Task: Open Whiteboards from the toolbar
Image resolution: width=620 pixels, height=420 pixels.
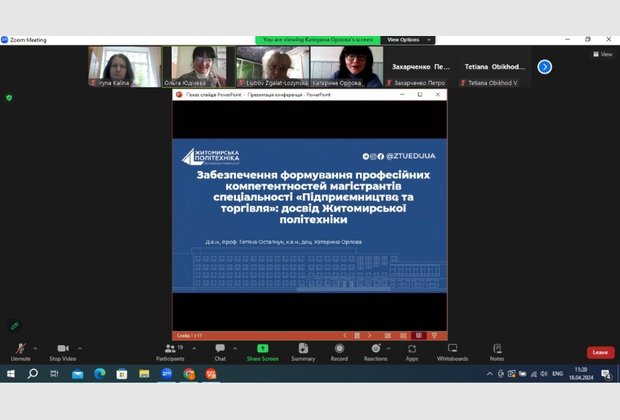Action: click(452, 348)
